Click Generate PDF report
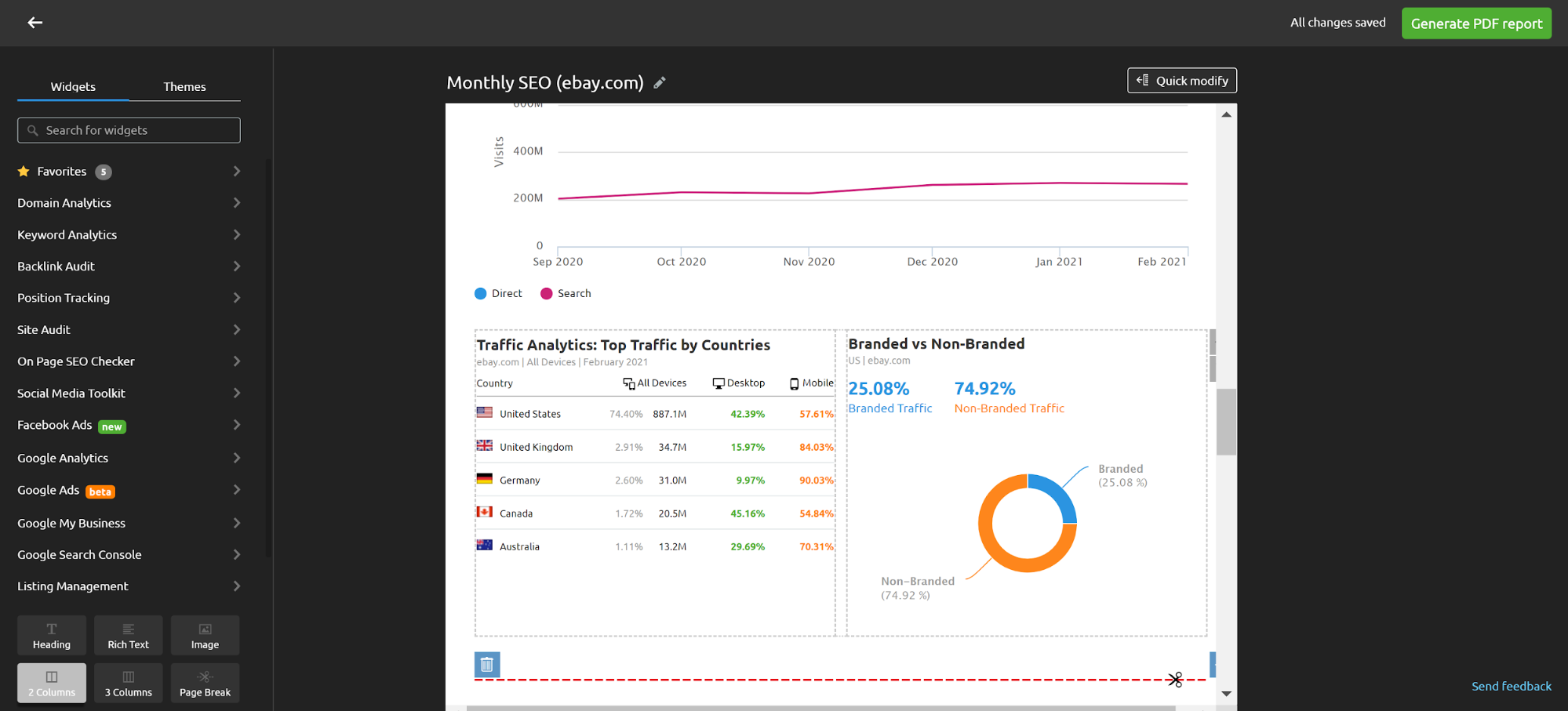This screenshot has height=711, width=1568. coord(1476,23)
